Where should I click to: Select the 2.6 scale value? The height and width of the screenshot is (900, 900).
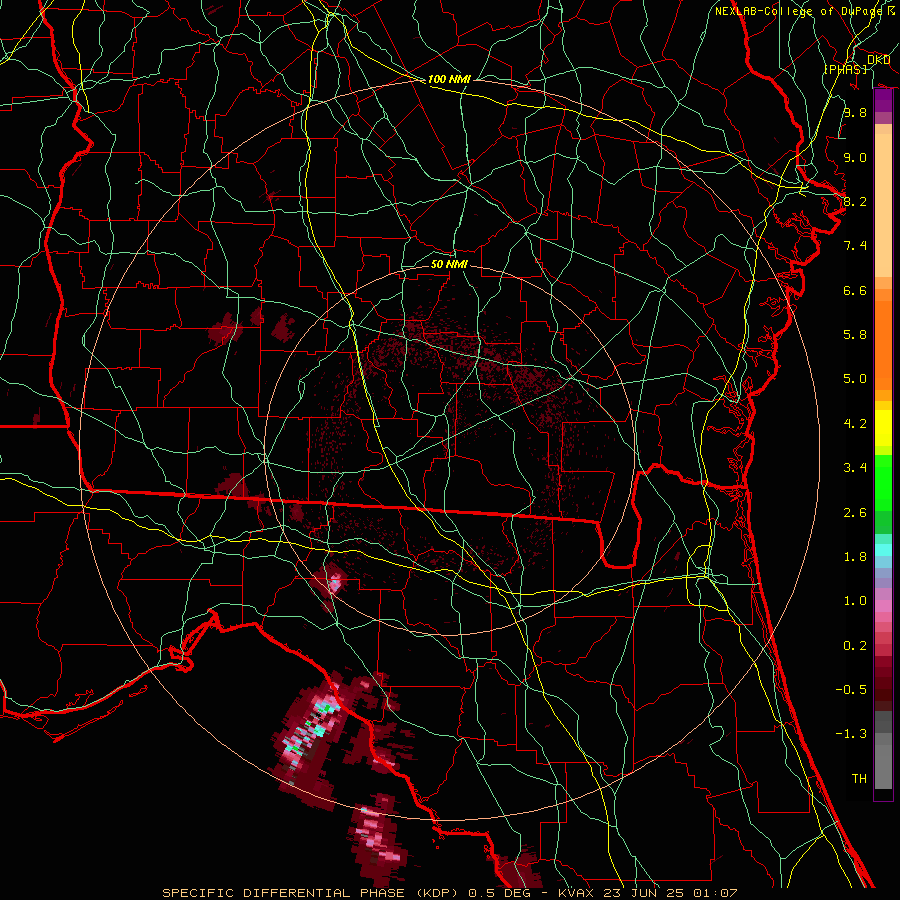(x=855, y=513)
